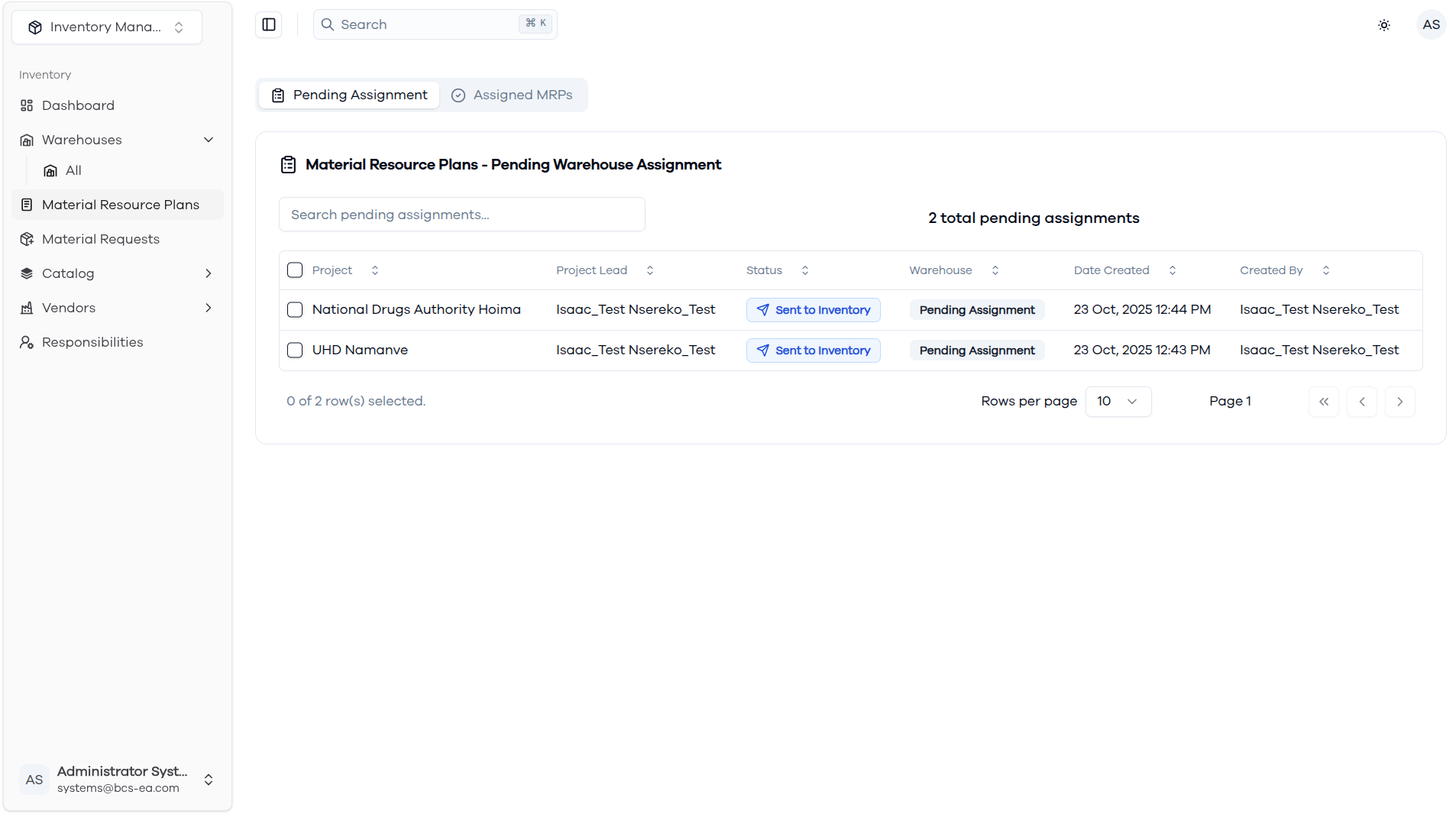Image resolution: width=1456 pixels, height=814 pixels.
Task: Click the clipboard icon beside the heading
Action: pos(288,165)
